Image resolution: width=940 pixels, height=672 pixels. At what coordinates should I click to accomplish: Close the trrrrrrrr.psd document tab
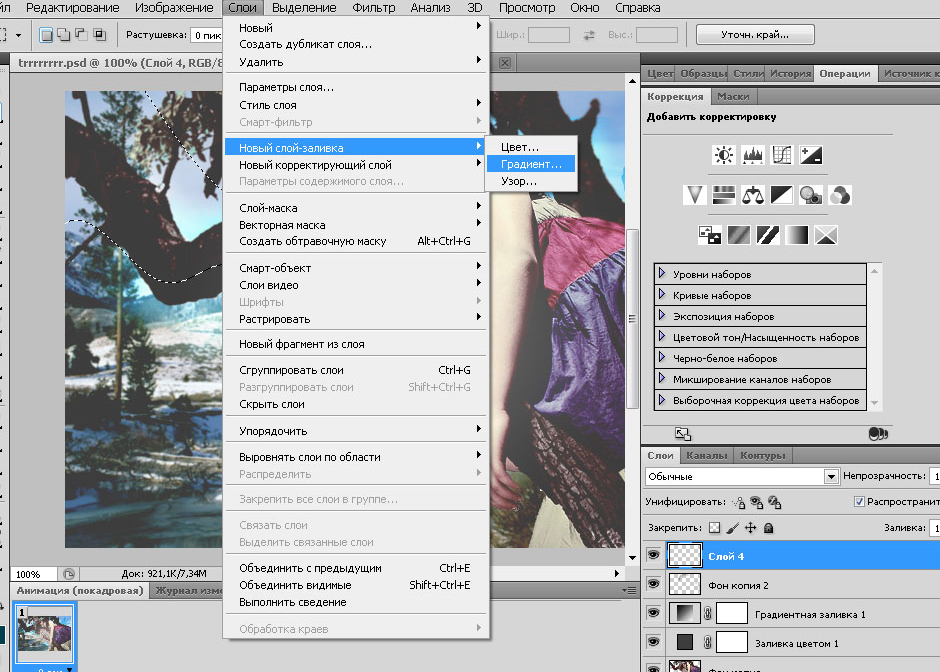click(x=505, y=63)
